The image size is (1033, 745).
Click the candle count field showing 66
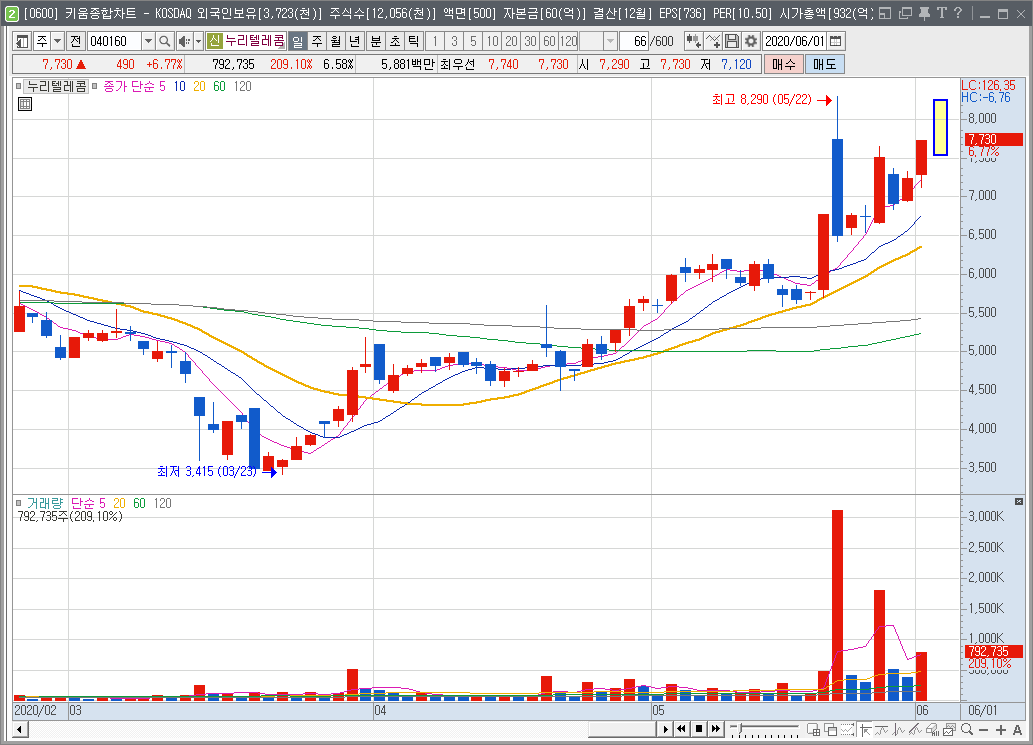pyautogui.click(x=635, y=41)
